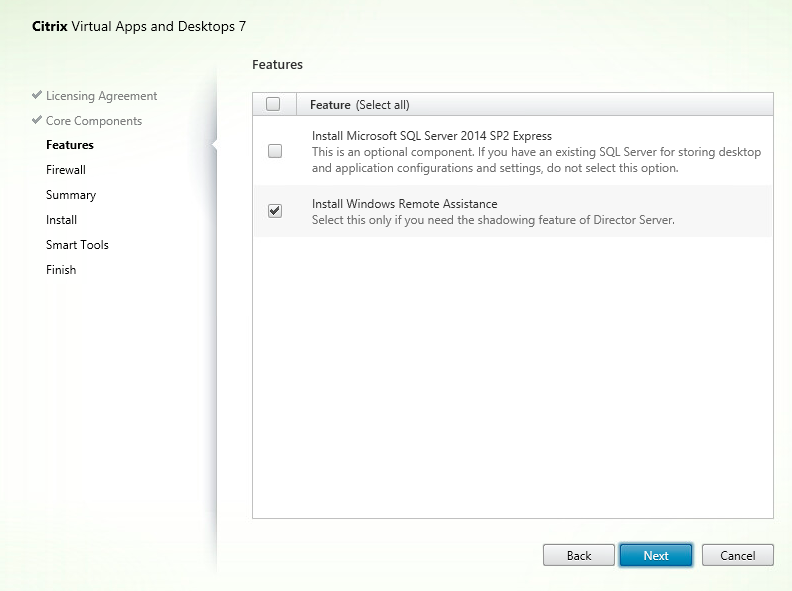Uncheck the Install Windows Remote Assistance checkbox
Viewport: 792px width, 591px height.
point(275,211)
